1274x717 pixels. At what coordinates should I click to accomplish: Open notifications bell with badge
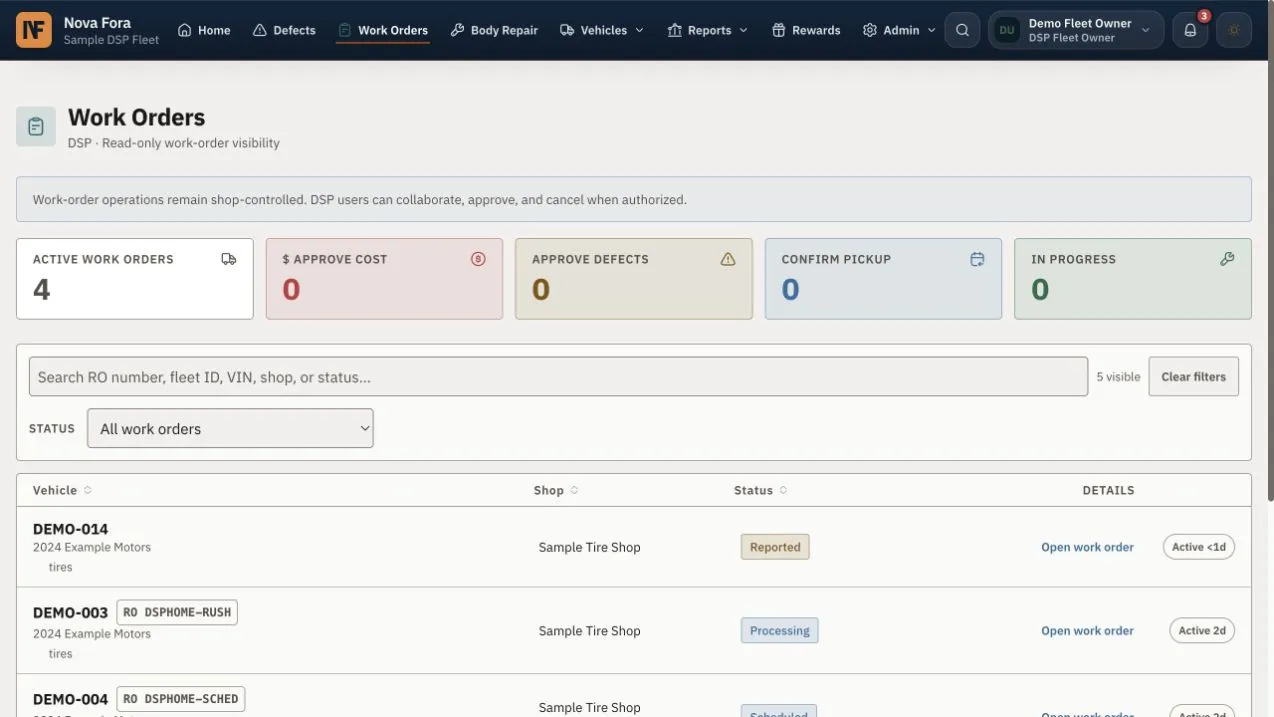[1190, 30]
